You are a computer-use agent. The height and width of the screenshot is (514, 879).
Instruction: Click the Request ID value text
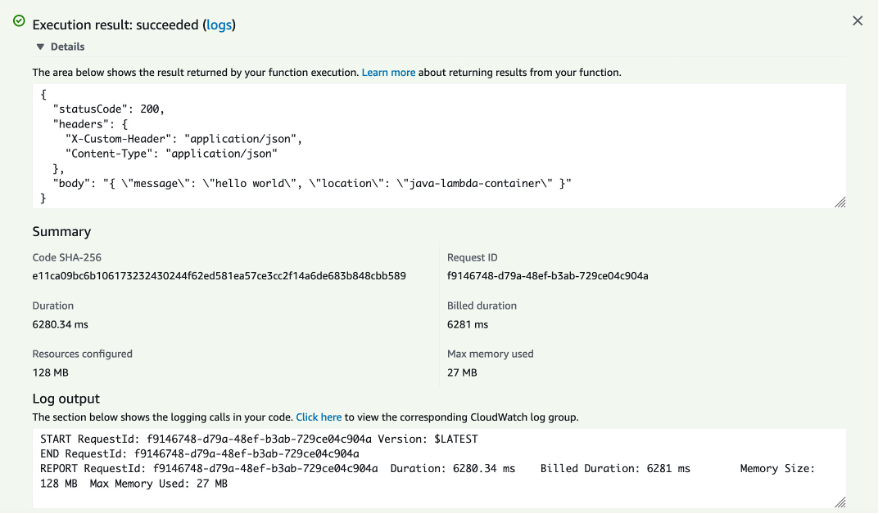547,276
